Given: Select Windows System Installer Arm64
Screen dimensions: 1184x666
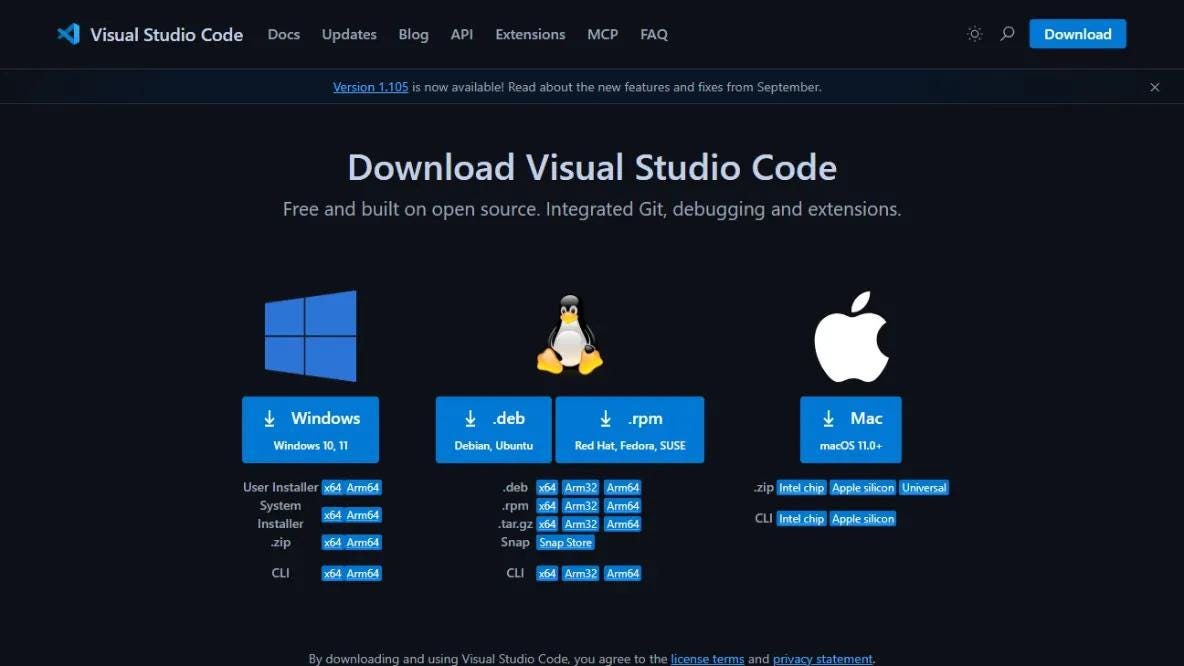Looking at the screenshot, I should point(362,515).
